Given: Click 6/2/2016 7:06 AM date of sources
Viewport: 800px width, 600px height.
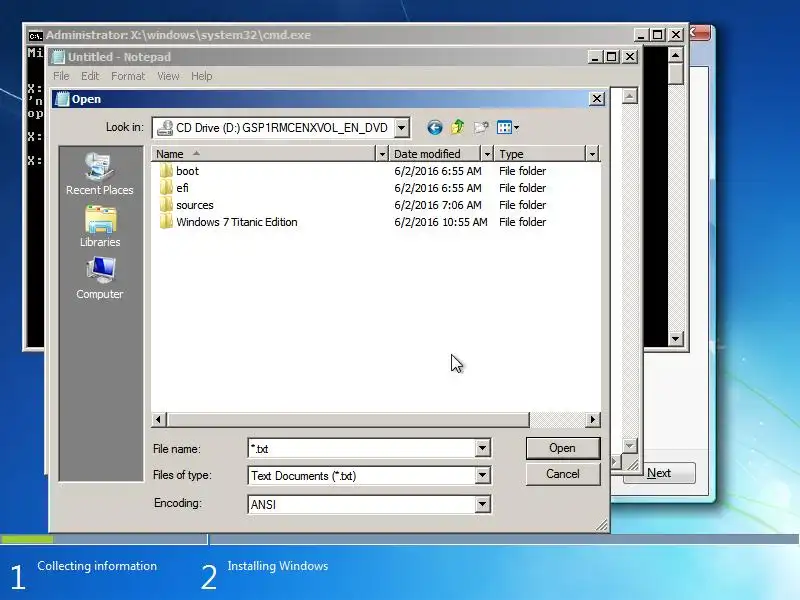Looking at the screenshot, I should 438,205.
